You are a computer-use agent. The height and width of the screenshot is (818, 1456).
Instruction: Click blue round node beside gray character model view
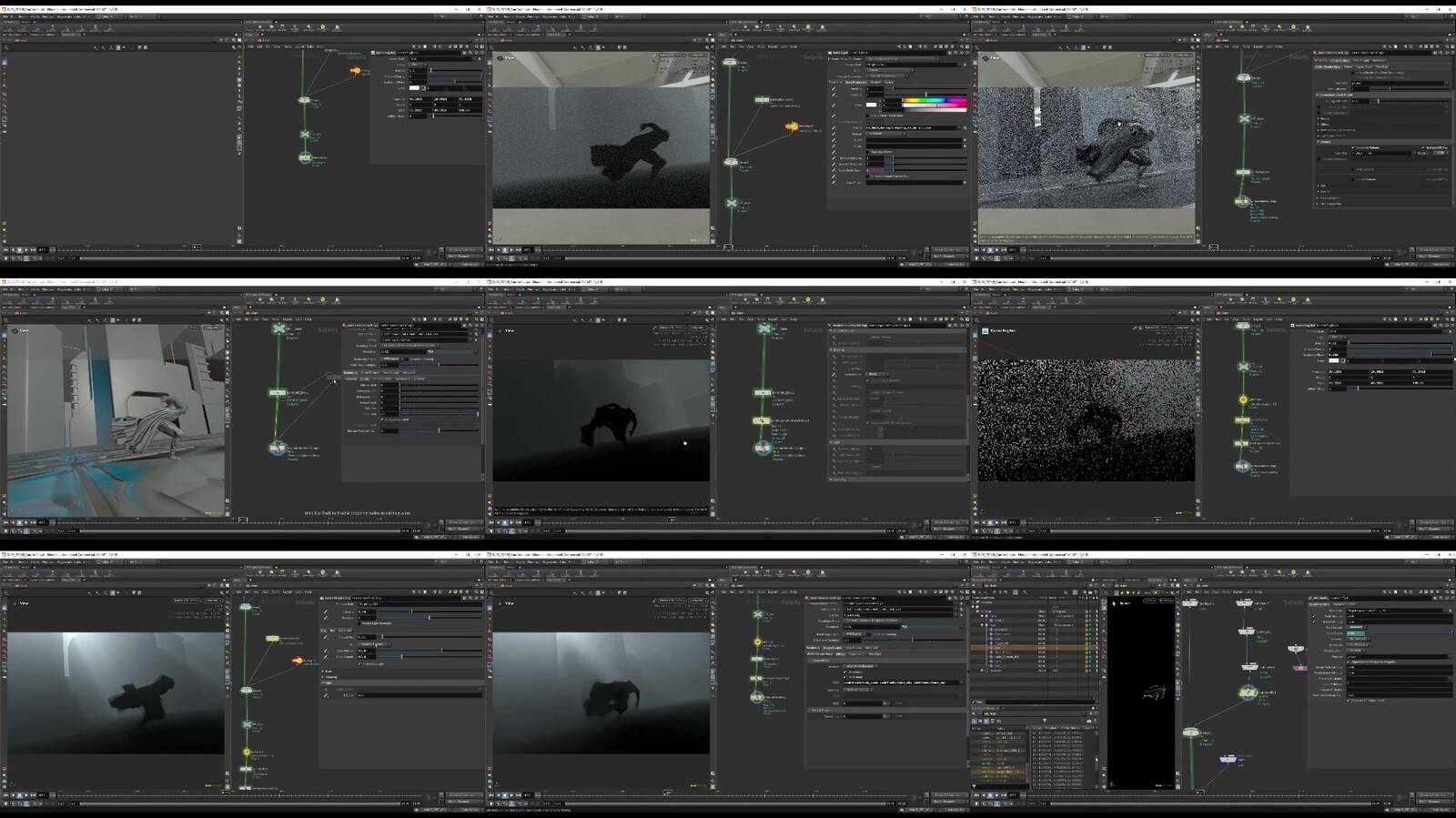pos(277,448)
